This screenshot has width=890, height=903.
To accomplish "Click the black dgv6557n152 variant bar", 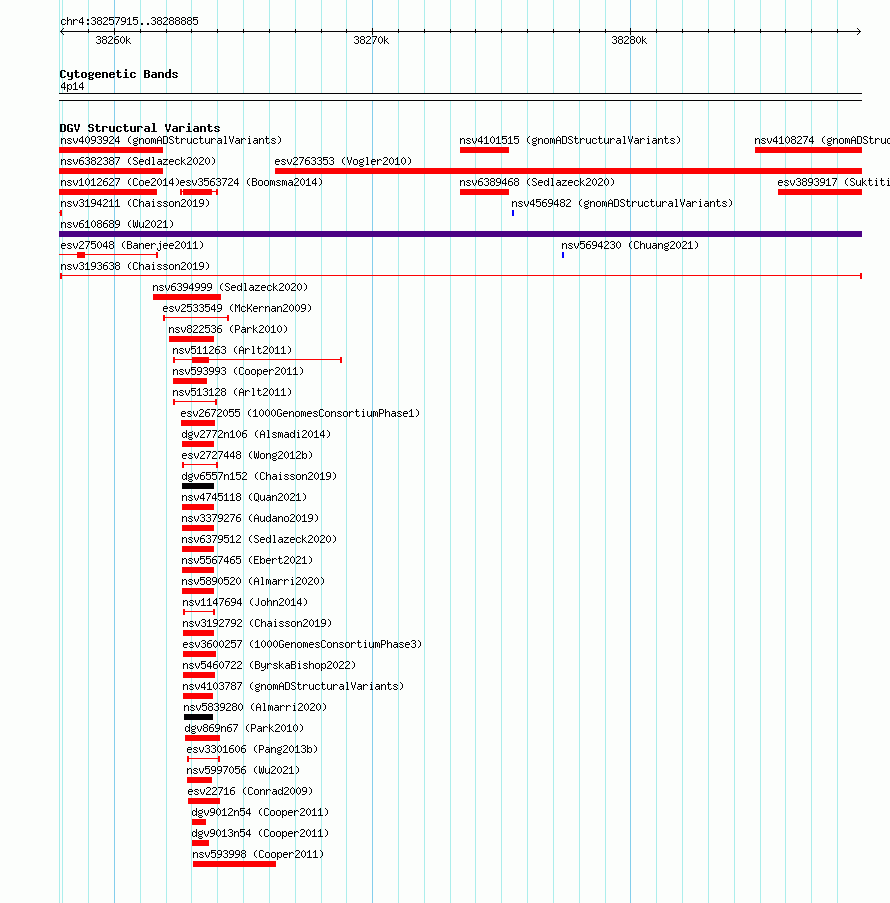I will (x=198, y=486).
